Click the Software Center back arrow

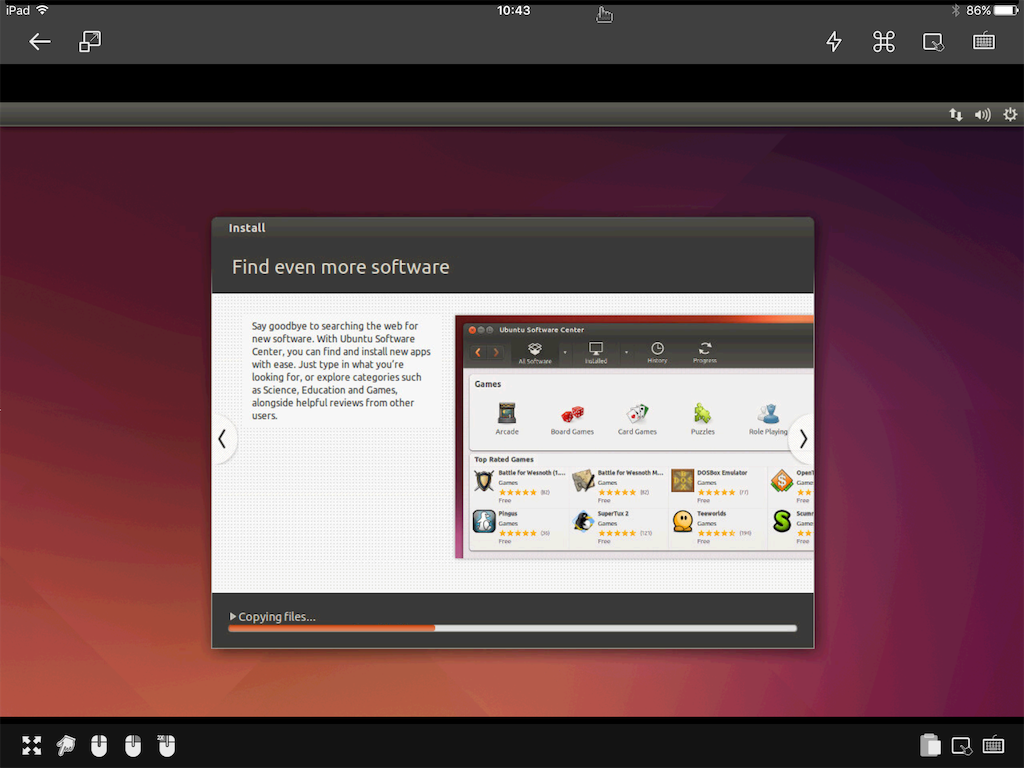[478, 353]
